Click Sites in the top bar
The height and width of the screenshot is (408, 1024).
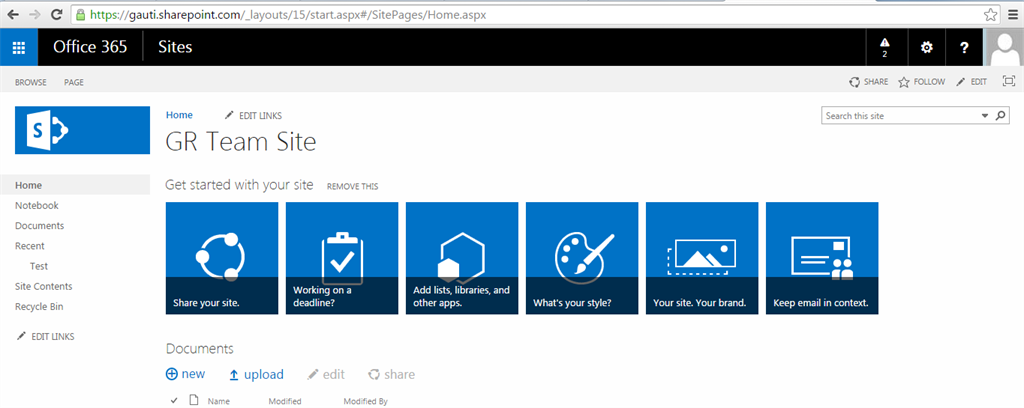(176, 47)
